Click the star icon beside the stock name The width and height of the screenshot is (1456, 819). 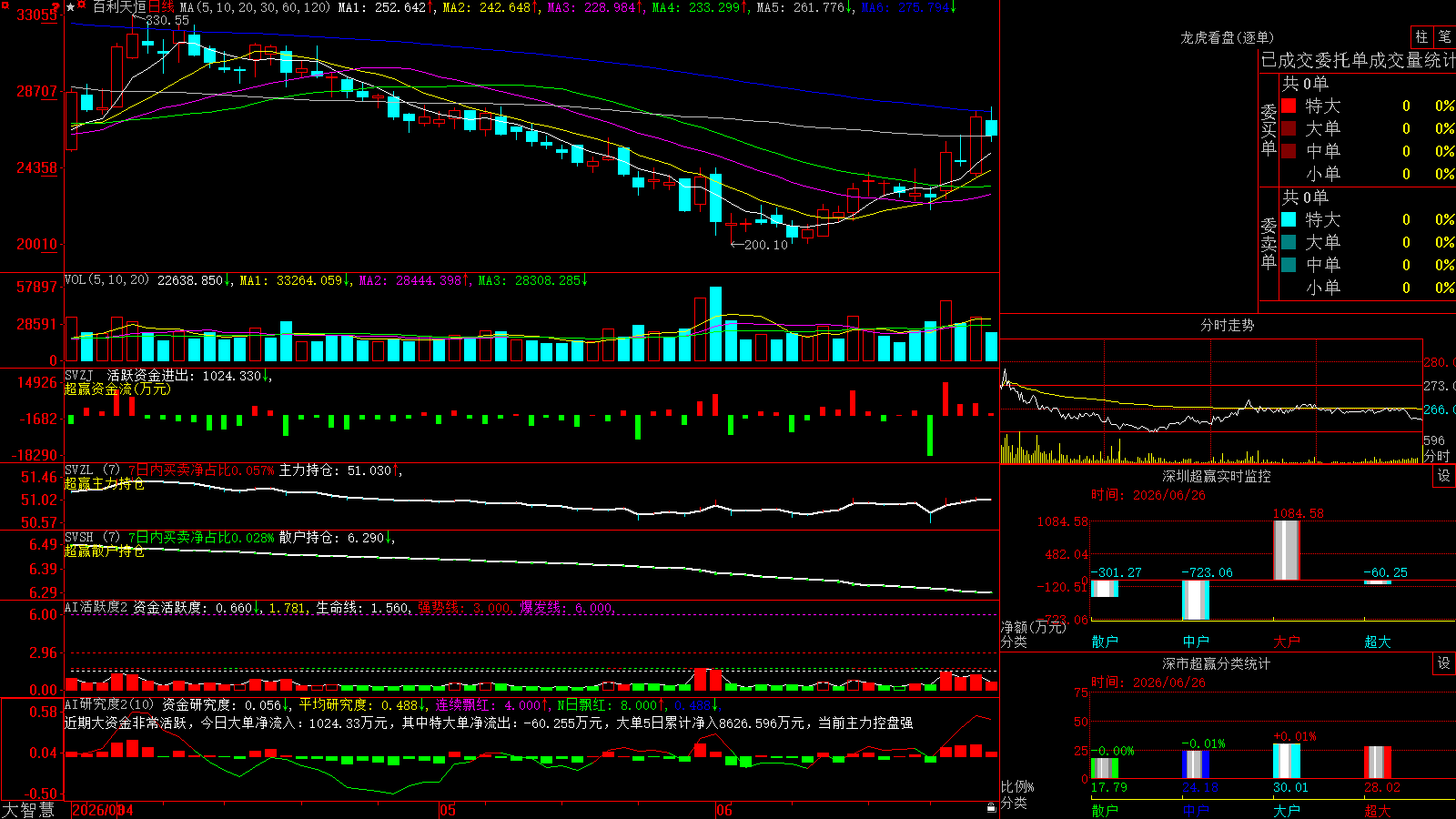click(x=71, y=6)
